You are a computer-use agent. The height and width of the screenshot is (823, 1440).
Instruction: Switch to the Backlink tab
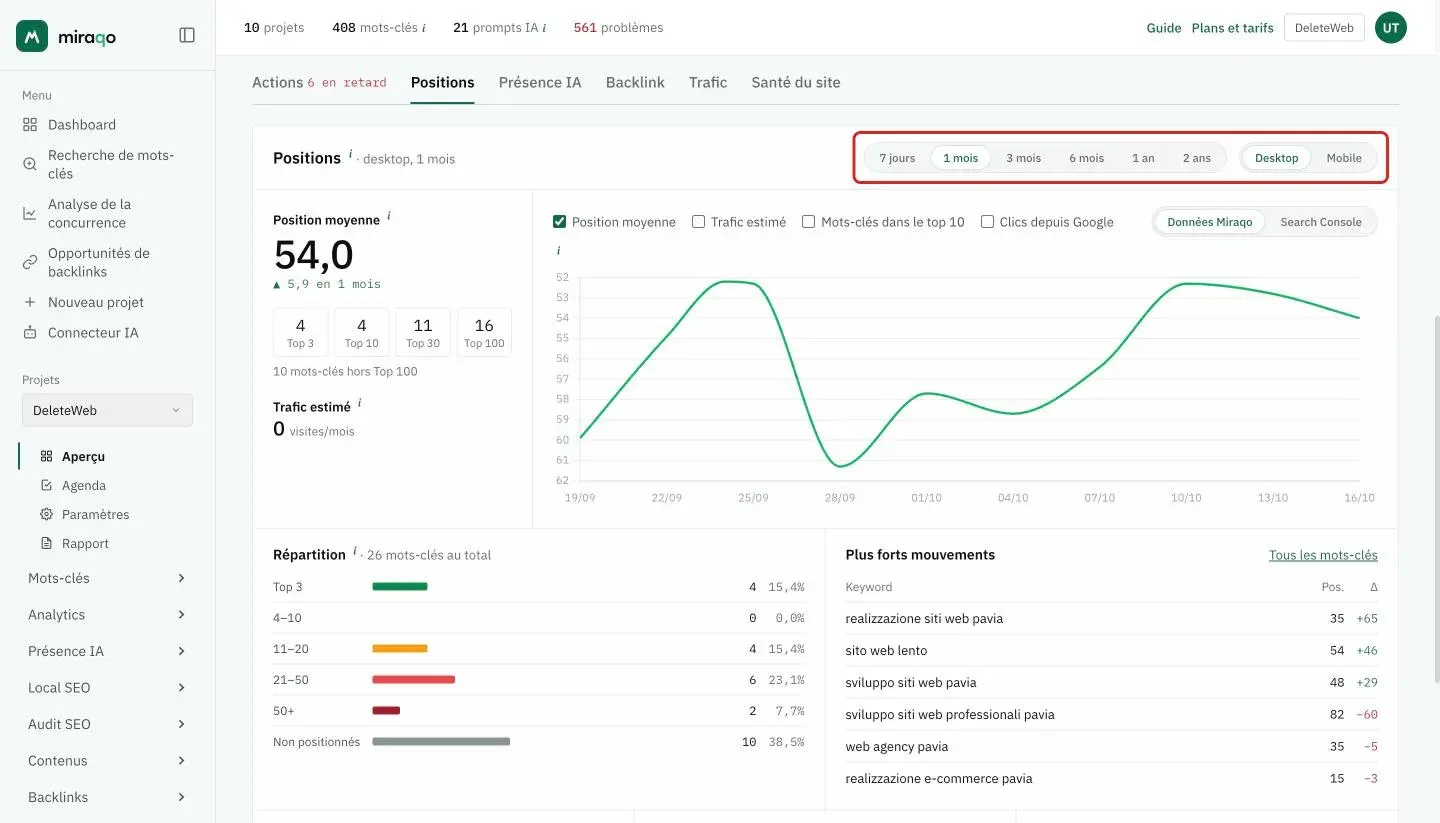click(x=635, y=83)
